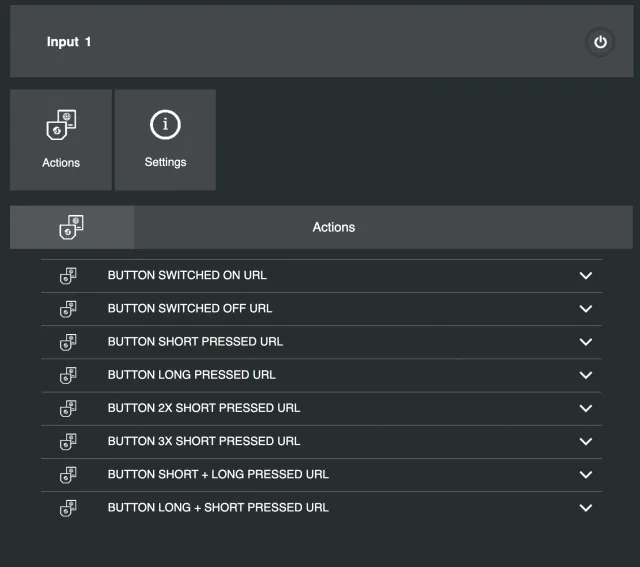640x567 pixels.
Task: Click icon beside Button 2X Short Pressed URL
Action: click(x=68, y=408)
